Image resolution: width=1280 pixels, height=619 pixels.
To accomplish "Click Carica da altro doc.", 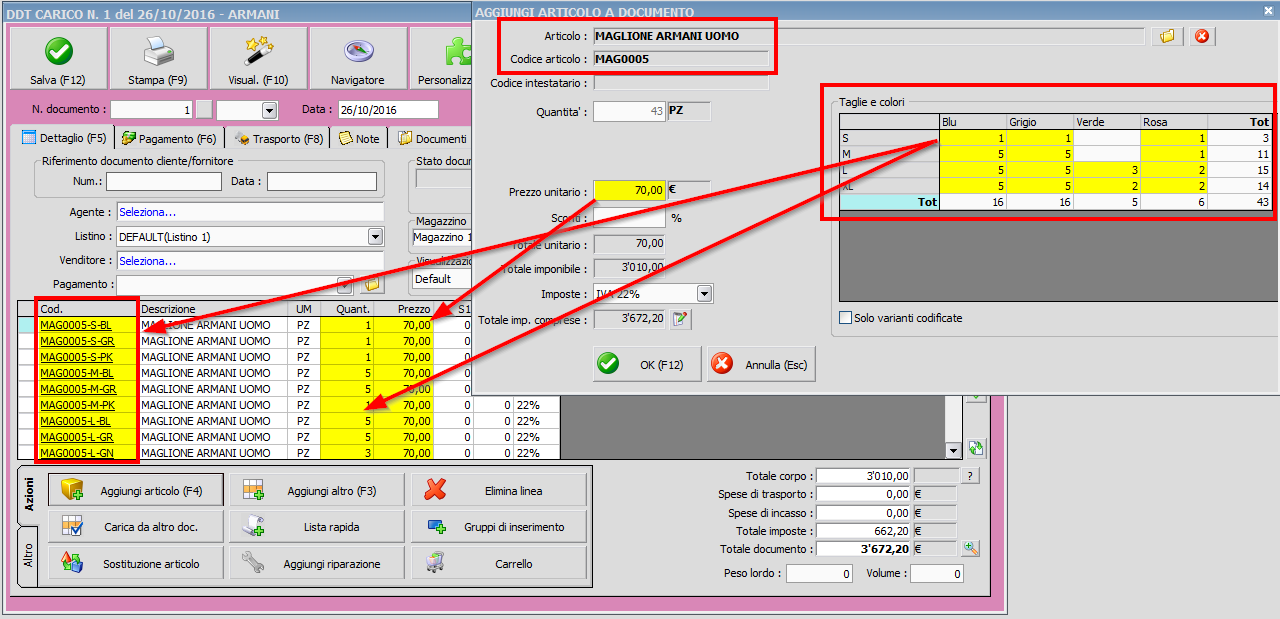I will pos(136,527).
